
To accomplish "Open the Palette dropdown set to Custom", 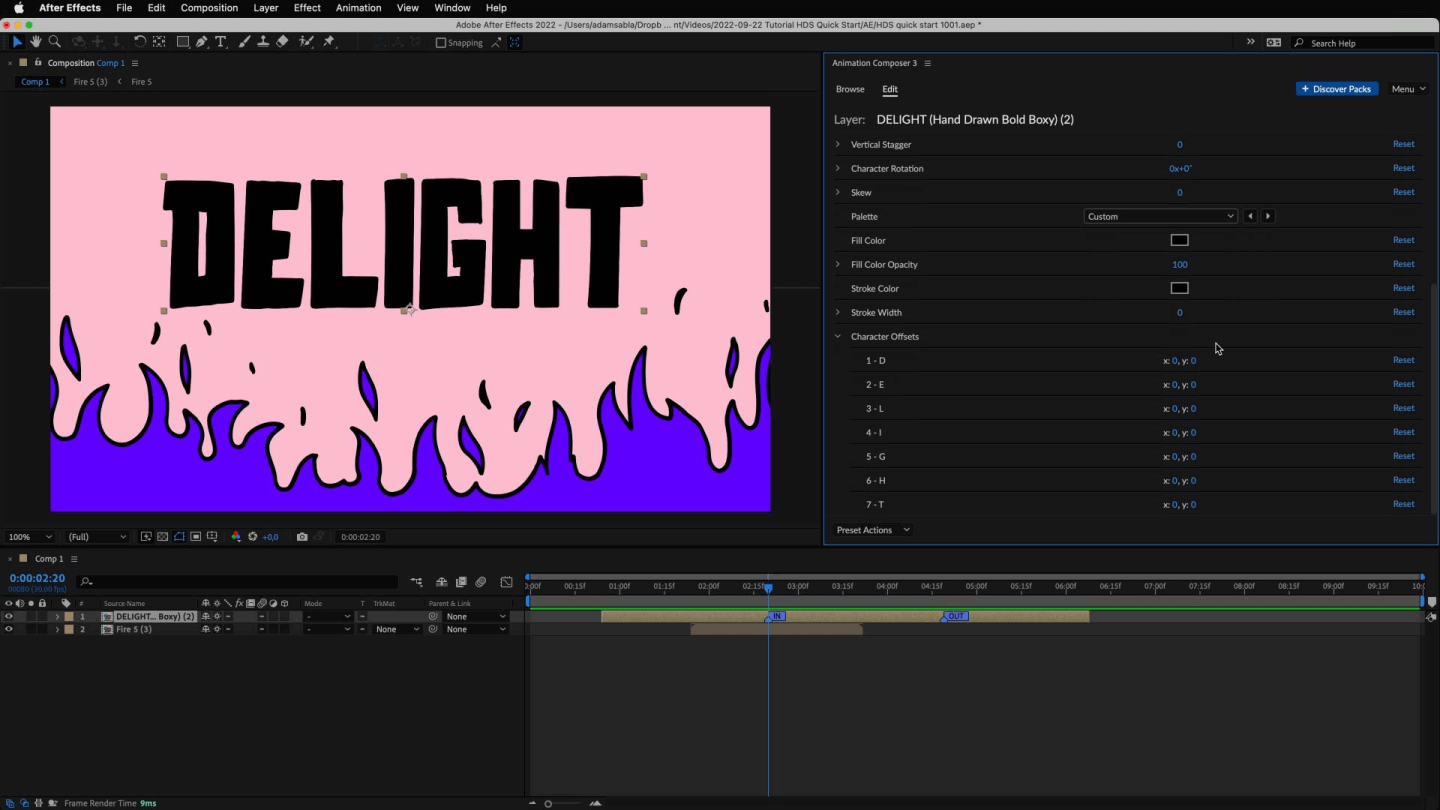I will pos(1160,216).
